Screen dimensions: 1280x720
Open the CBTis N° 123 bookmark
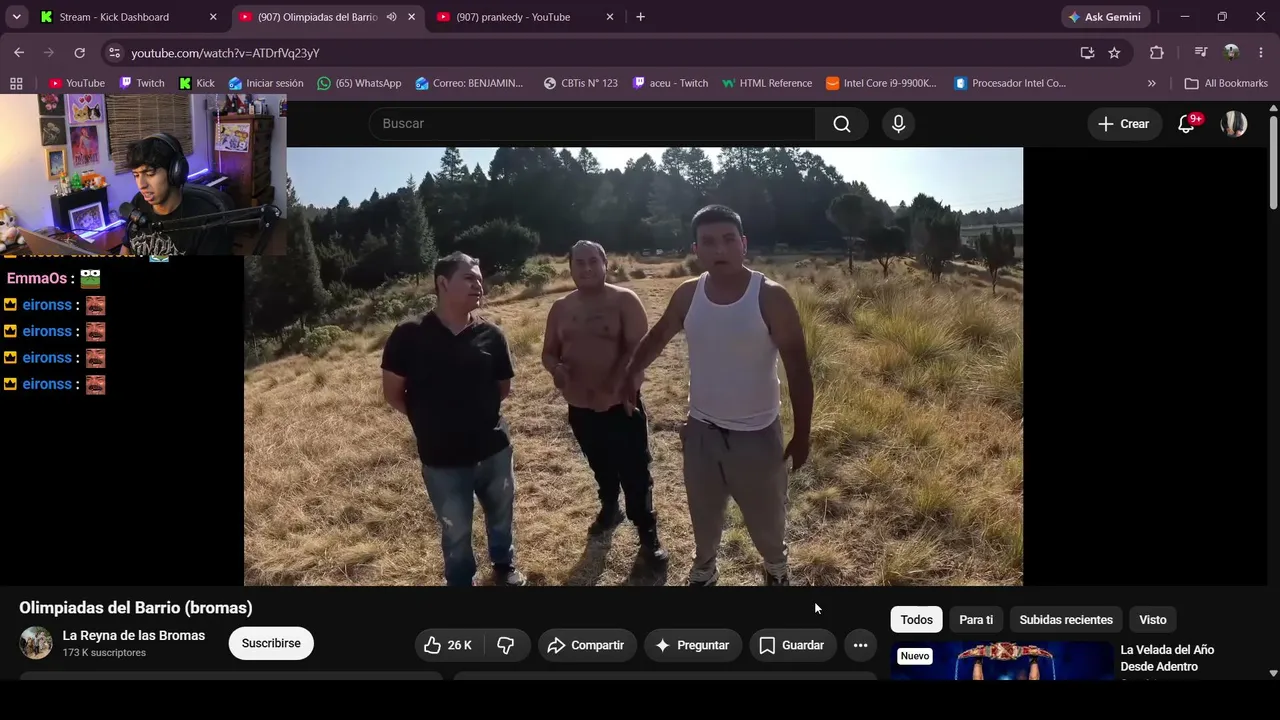click(x=580, y=83)
